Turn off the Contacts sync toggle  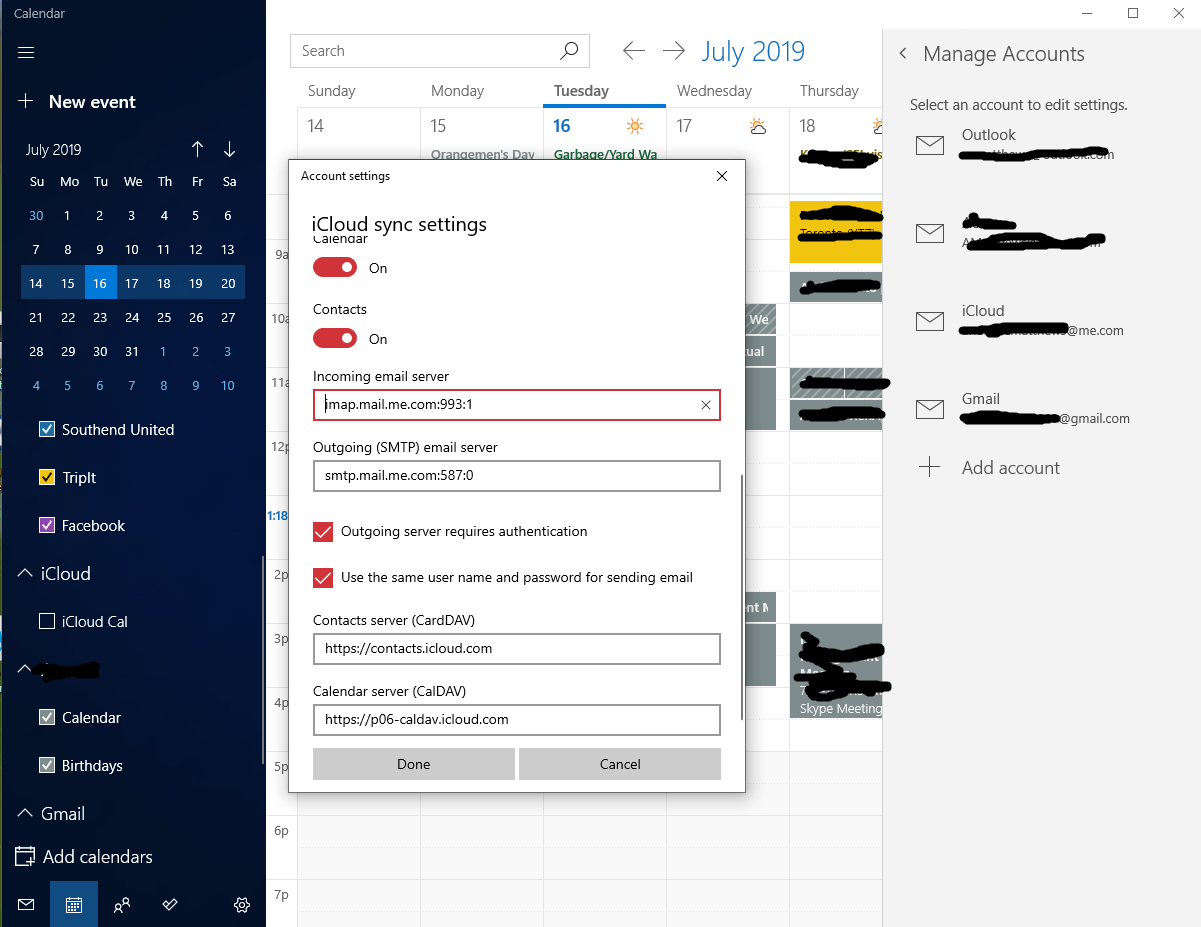point(335,339)
